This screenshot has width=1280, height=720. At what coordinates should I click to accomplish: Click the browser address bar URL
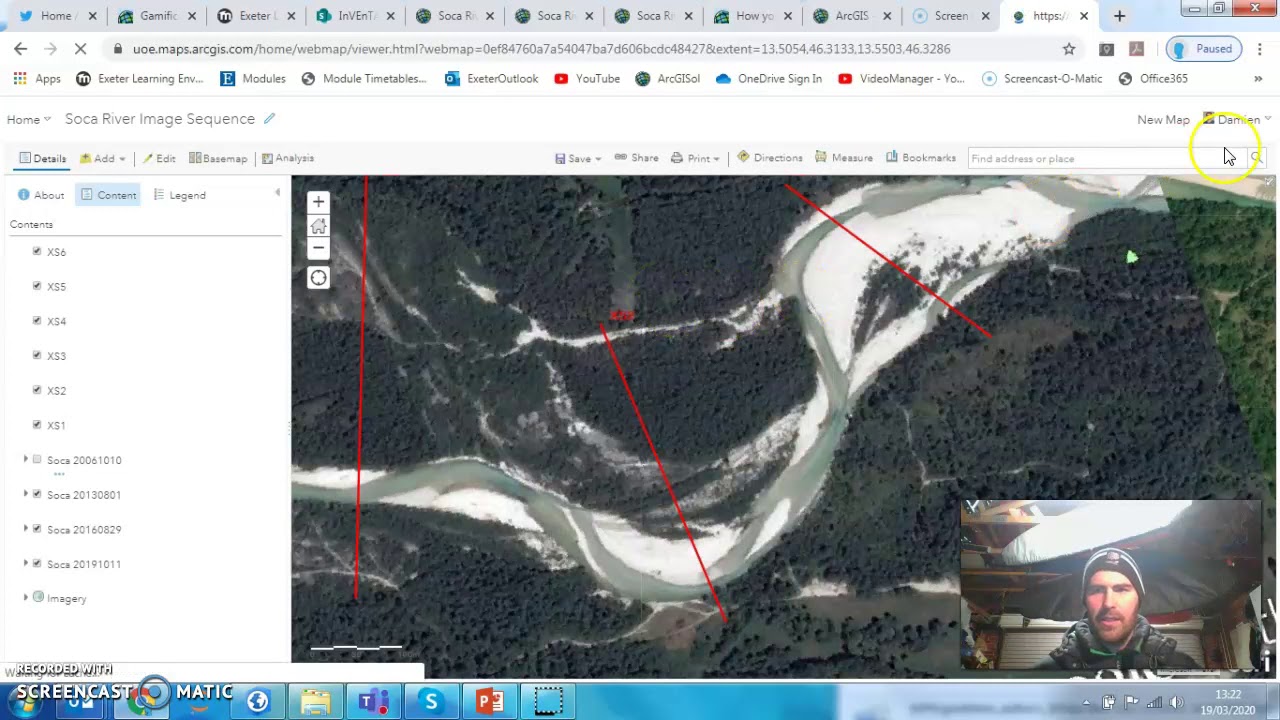[541, 48]
